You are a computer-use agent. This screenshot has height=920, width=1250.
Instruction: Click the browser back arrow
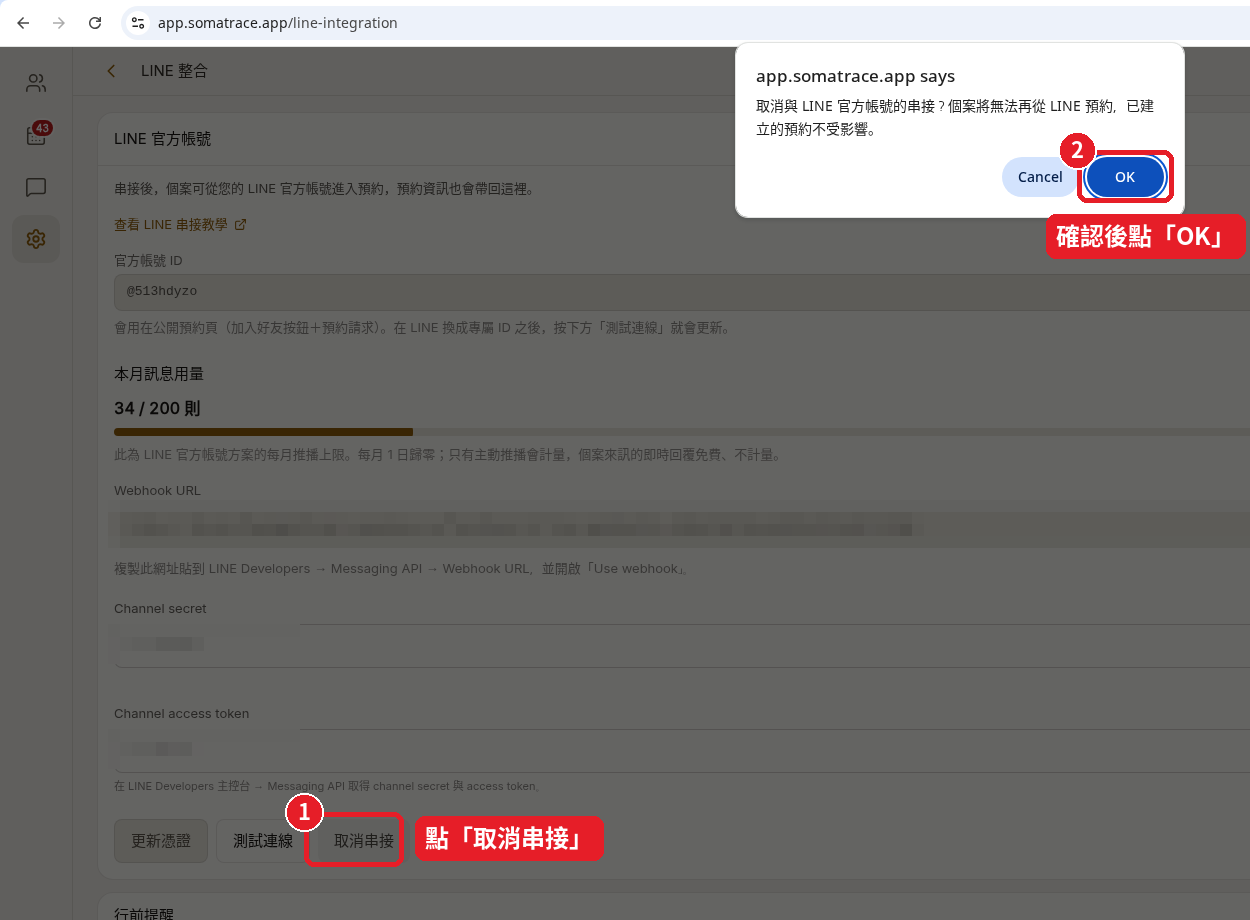[23, 23]
